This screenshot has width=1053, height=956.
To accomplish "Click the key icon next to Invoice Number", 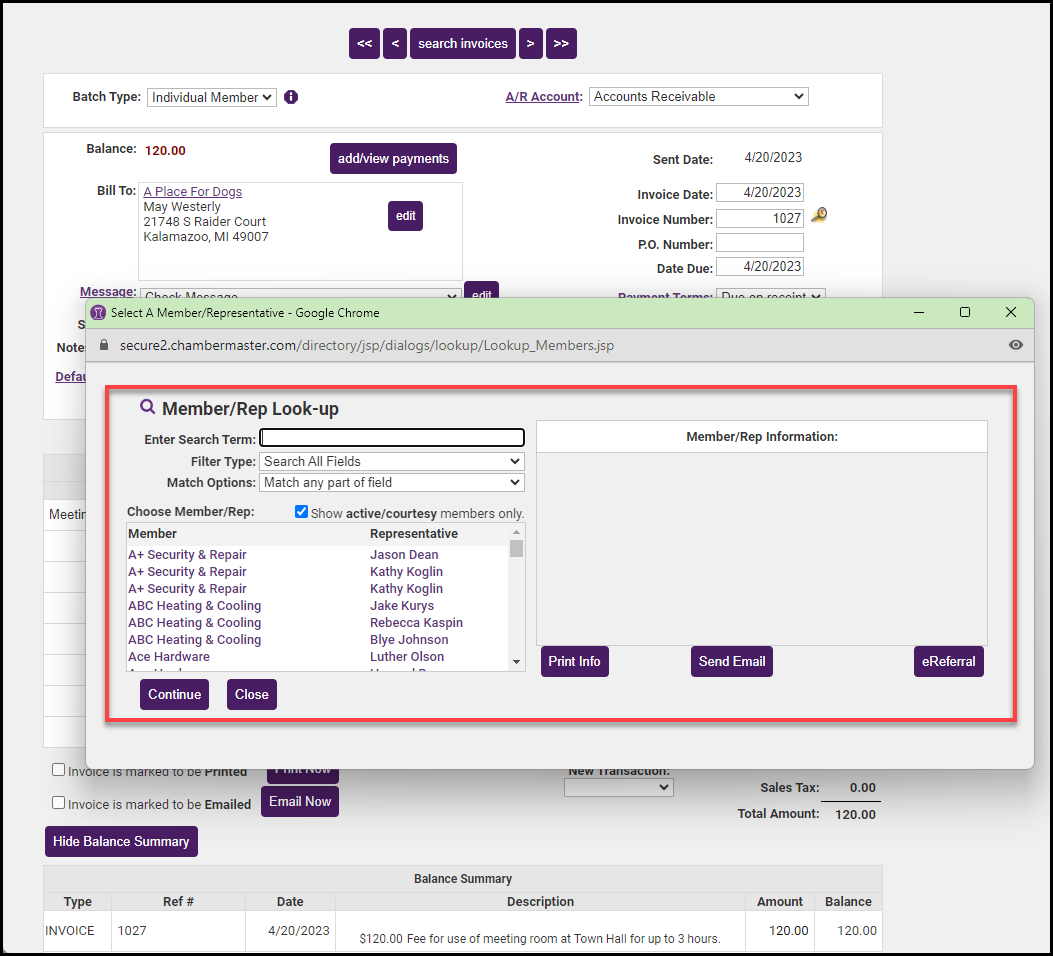I will tap(819, 216).
